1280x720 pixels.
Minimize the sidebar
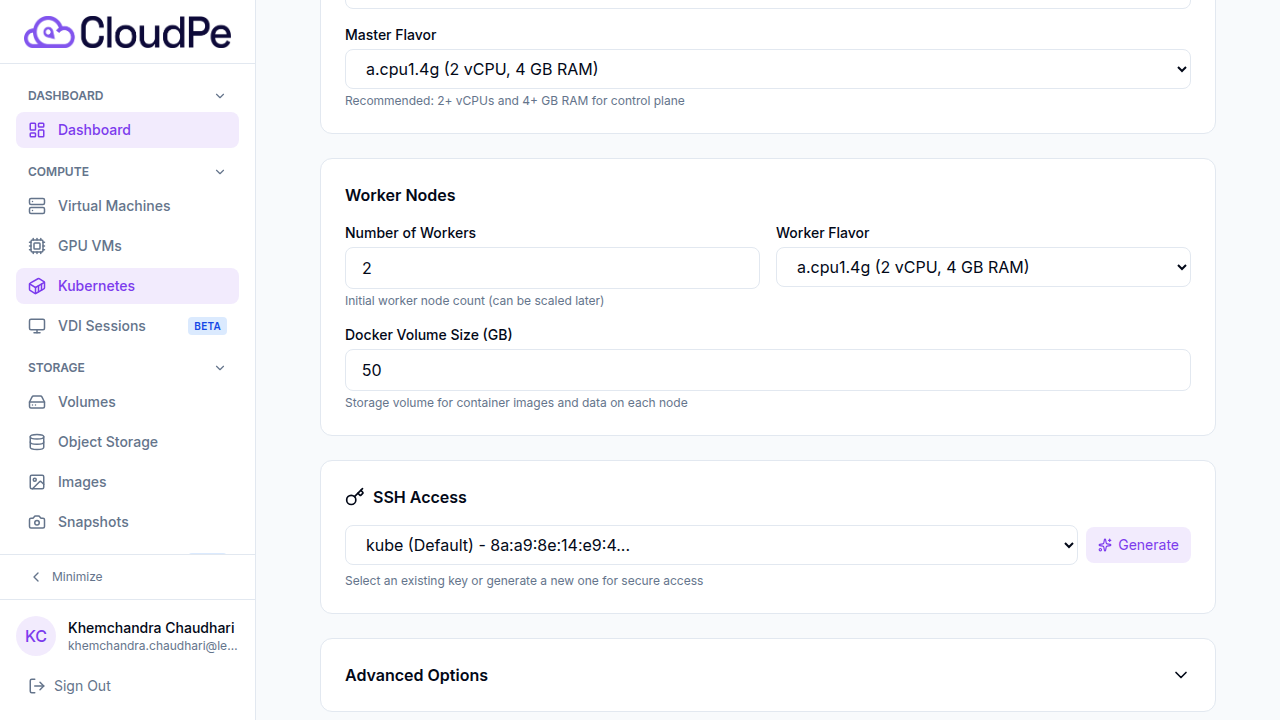coord(127,577)
